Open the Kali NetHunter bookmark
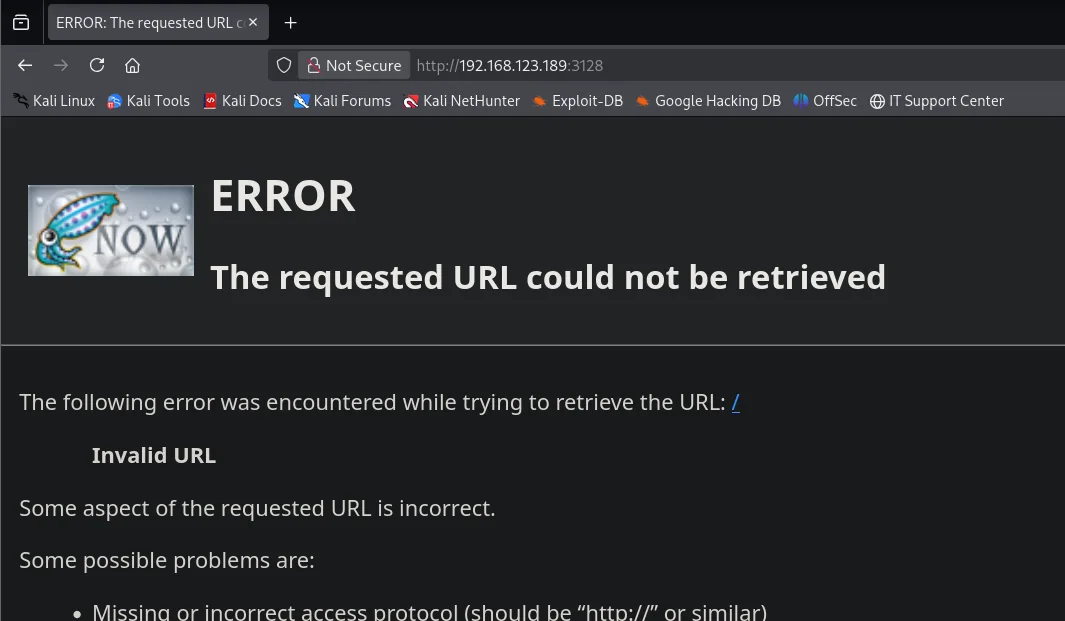The width and height of the screenshot is (1065, 621). point(462,101)
